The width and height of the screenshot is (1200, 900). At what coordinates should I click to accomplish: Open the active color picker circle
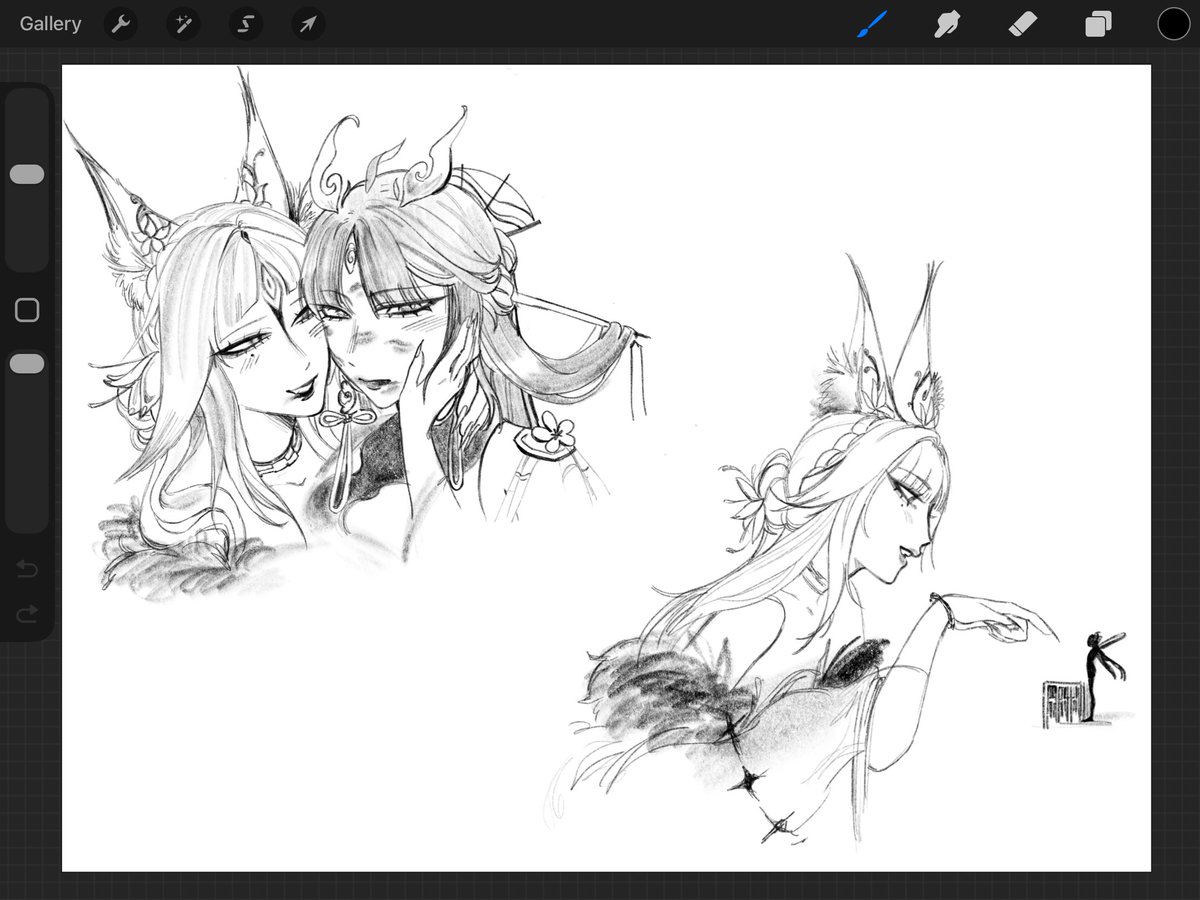[1174, 24]
